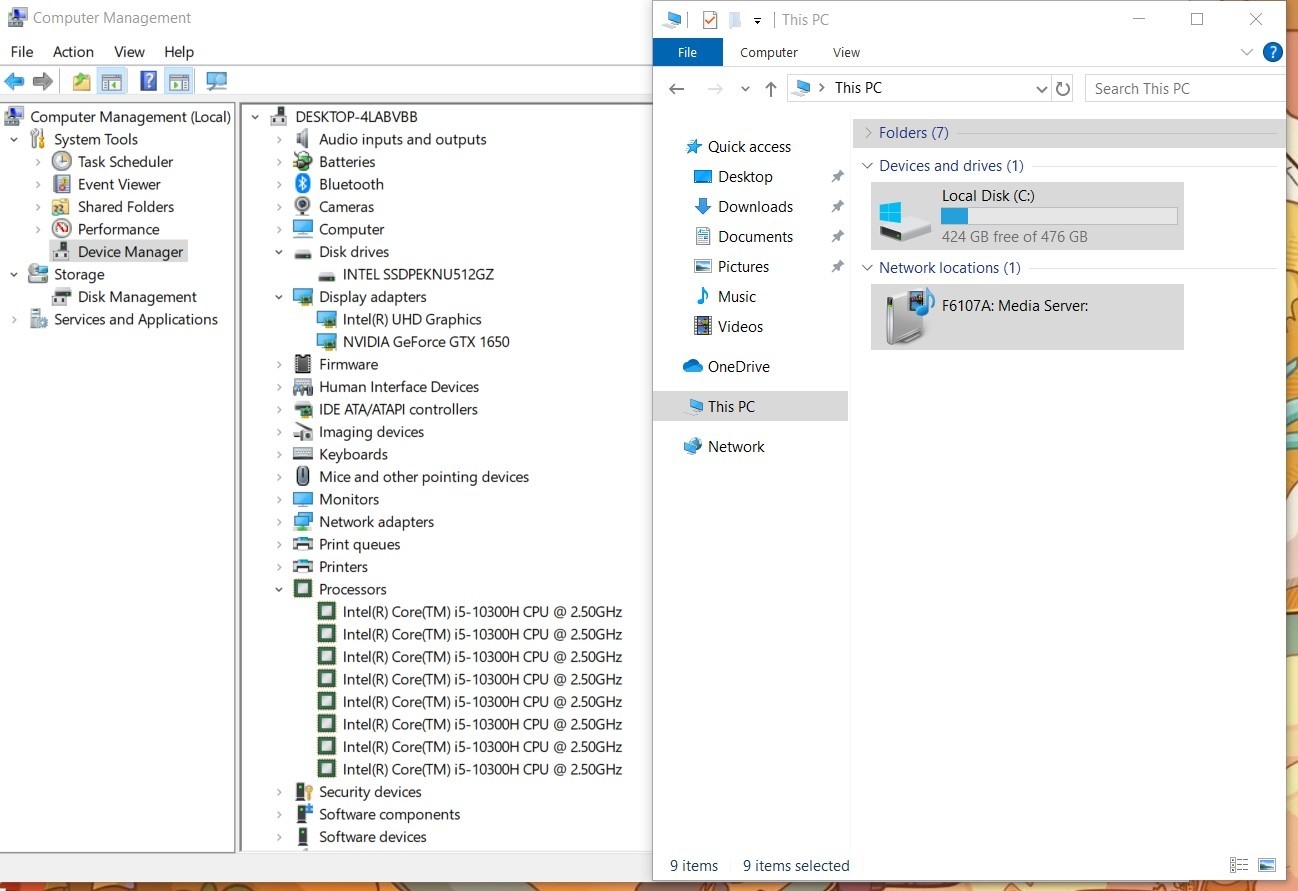The height and width of the screenshot is (891, 1298).
Task: Click the Scan for hardware changes toolbar icon
Action: (x=216, y=82)
